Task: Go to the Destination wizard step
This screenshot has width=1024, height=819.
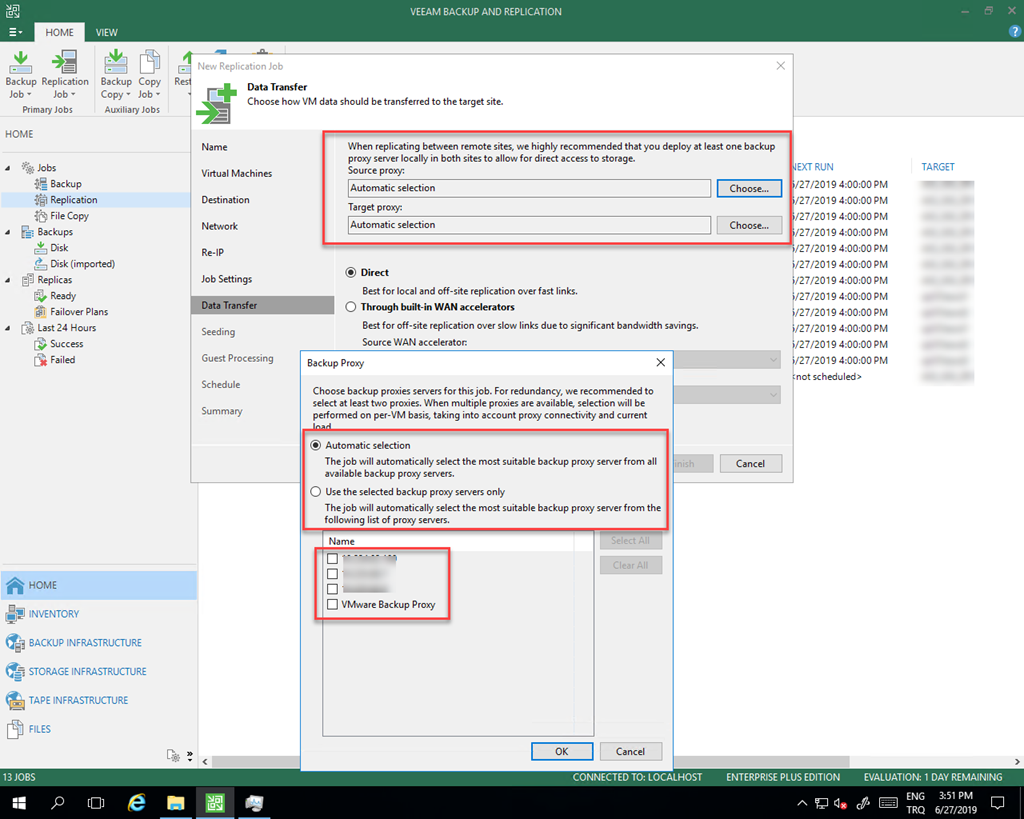Action: click(x=225, y=200)
